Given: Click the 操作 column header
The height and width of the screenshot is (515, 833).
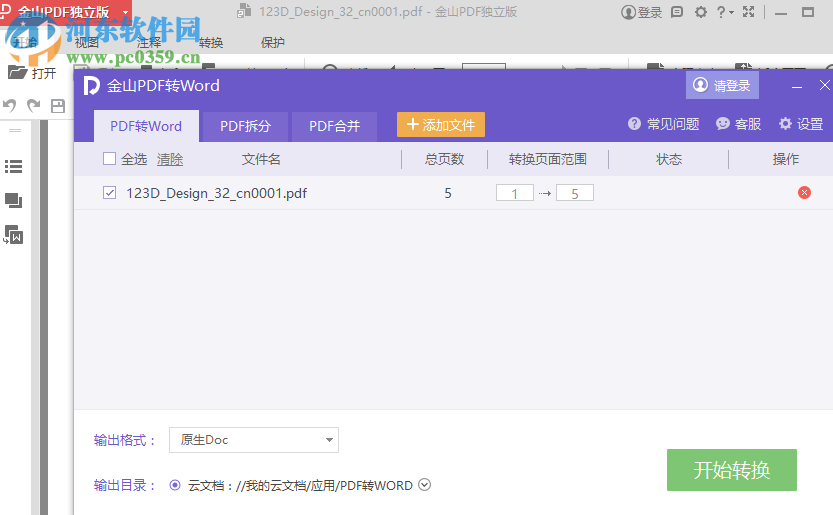Looking at the screenshot, I should click(786, 159).
